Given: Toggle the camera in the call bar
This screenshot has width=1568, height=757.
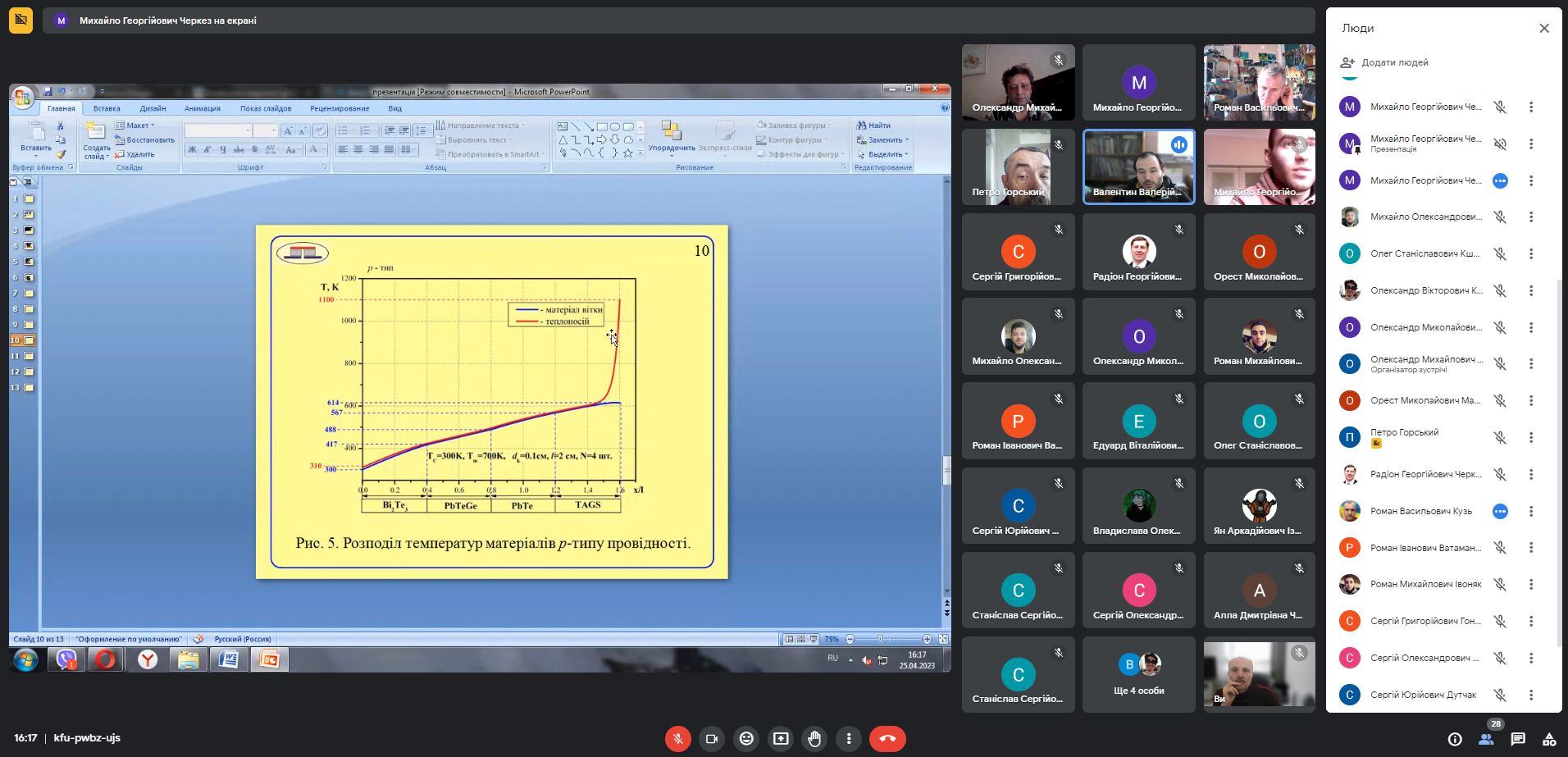Looking at the screenshot, I should (x=712, y=739).
